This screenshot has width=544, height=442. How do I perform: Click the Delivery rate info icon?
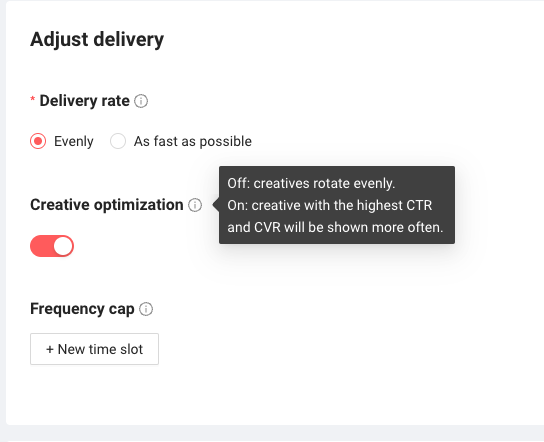[141, 101]
